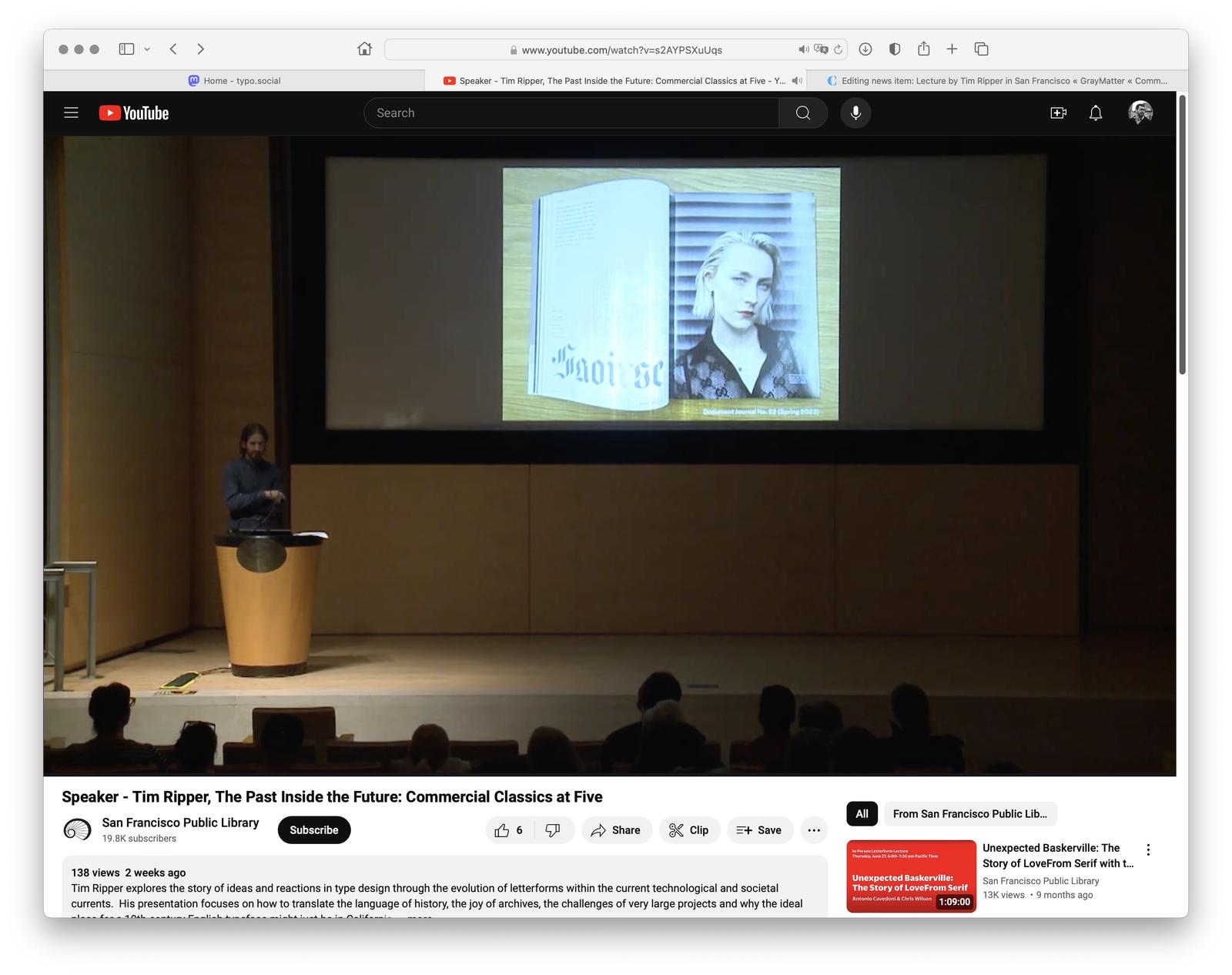Viewport: 1232px width, 975px height.
Task: Reload the current page
Action: point(838,49)
